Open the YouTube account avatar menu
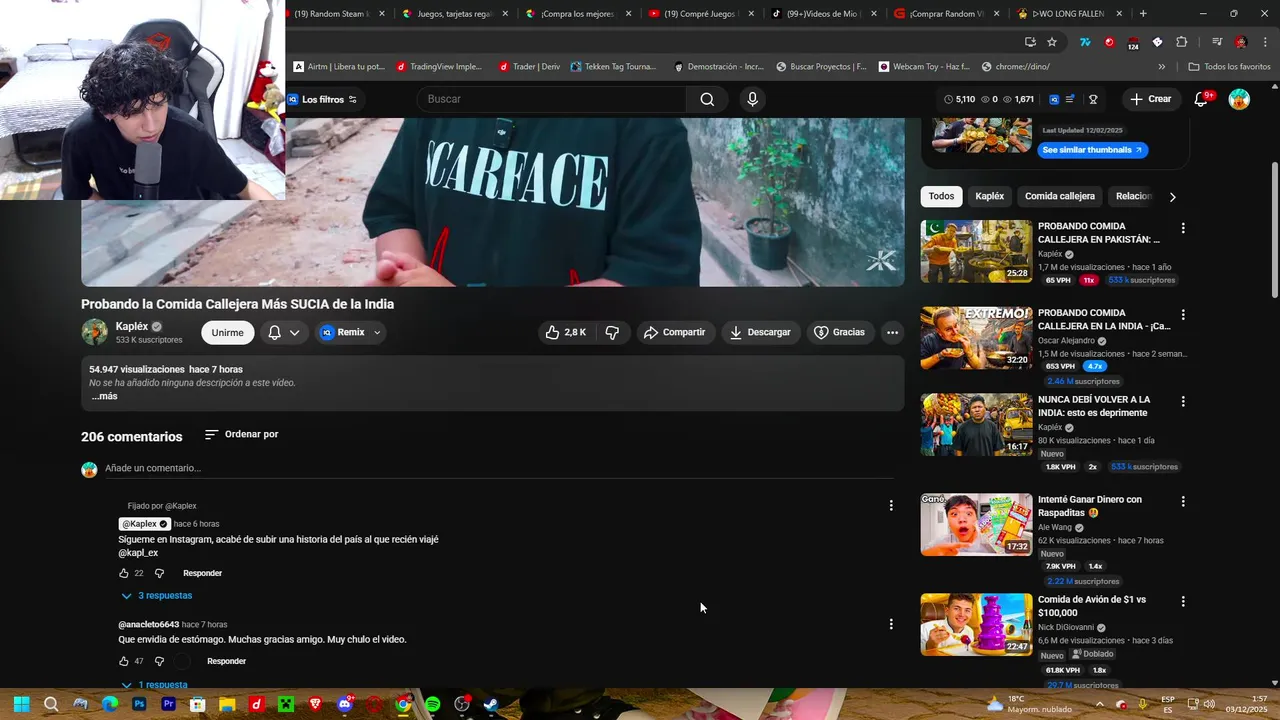The image size is (1280, 720). click(1239, 99)
